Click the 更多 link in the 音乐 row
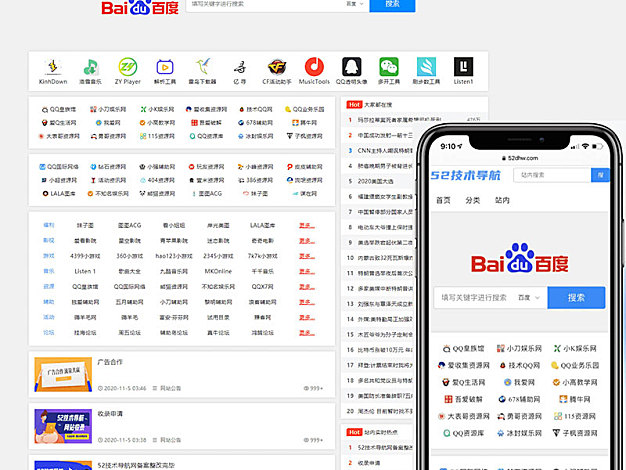 [x=307, y=272]
